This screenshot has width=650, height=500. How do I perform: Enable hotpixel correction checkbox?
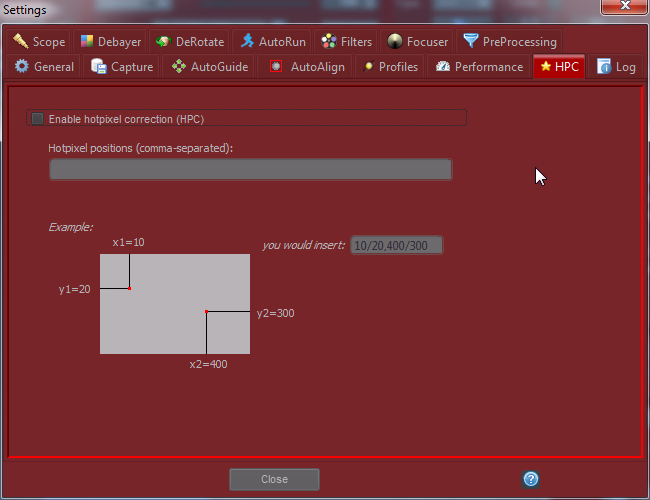coord(38,119)
